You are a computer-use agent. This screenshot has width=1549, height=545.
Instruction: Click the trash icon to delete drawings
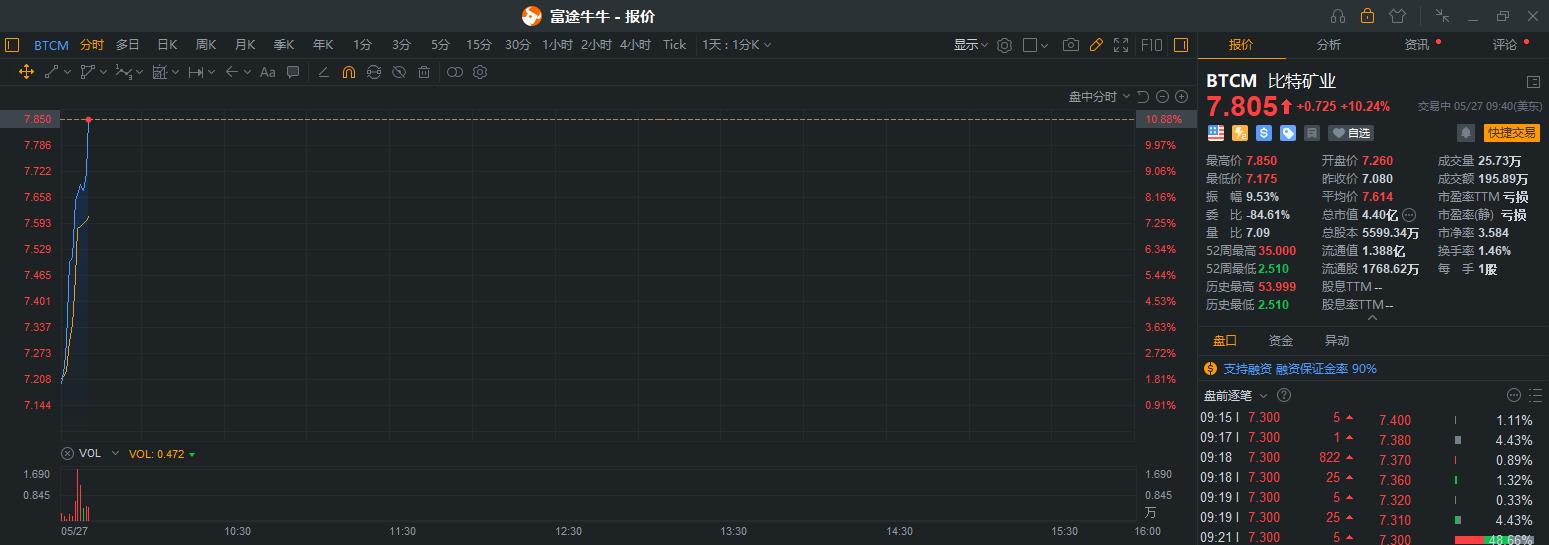click(424, 72)
